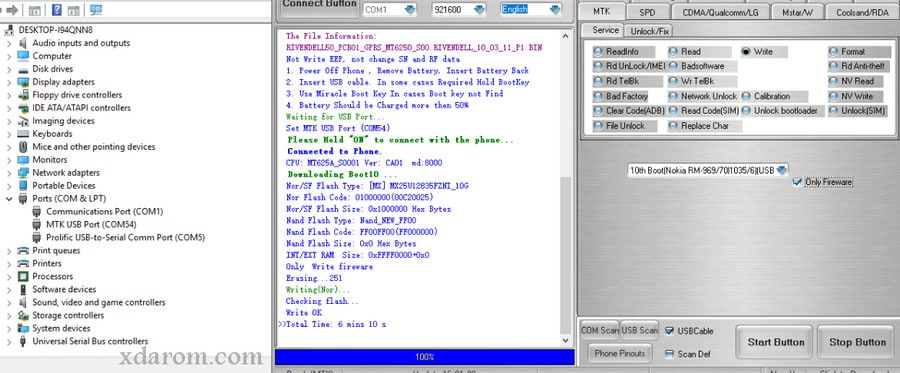Switch to the CDMA/Qualcomm/LG tab
This screenshot has height=373, width=900.
[720, 12]
